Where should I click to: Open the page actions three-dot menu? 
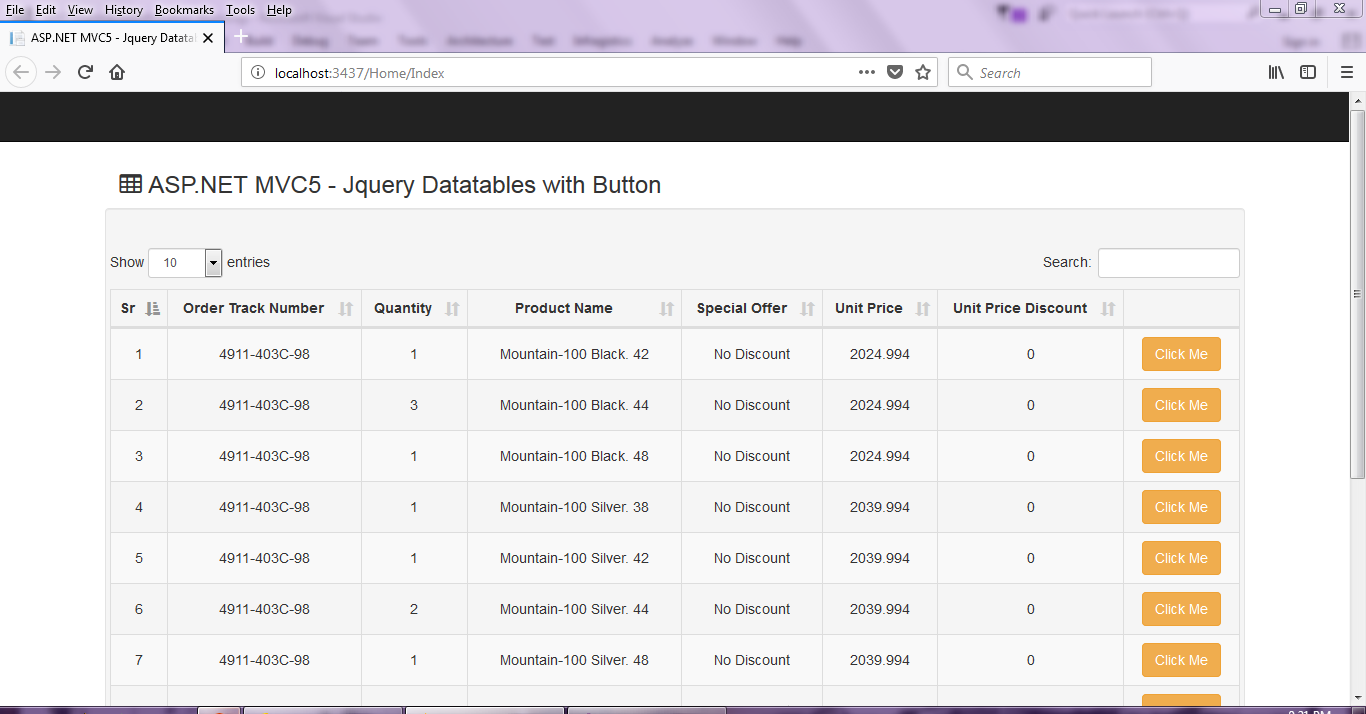click(867, 72)
